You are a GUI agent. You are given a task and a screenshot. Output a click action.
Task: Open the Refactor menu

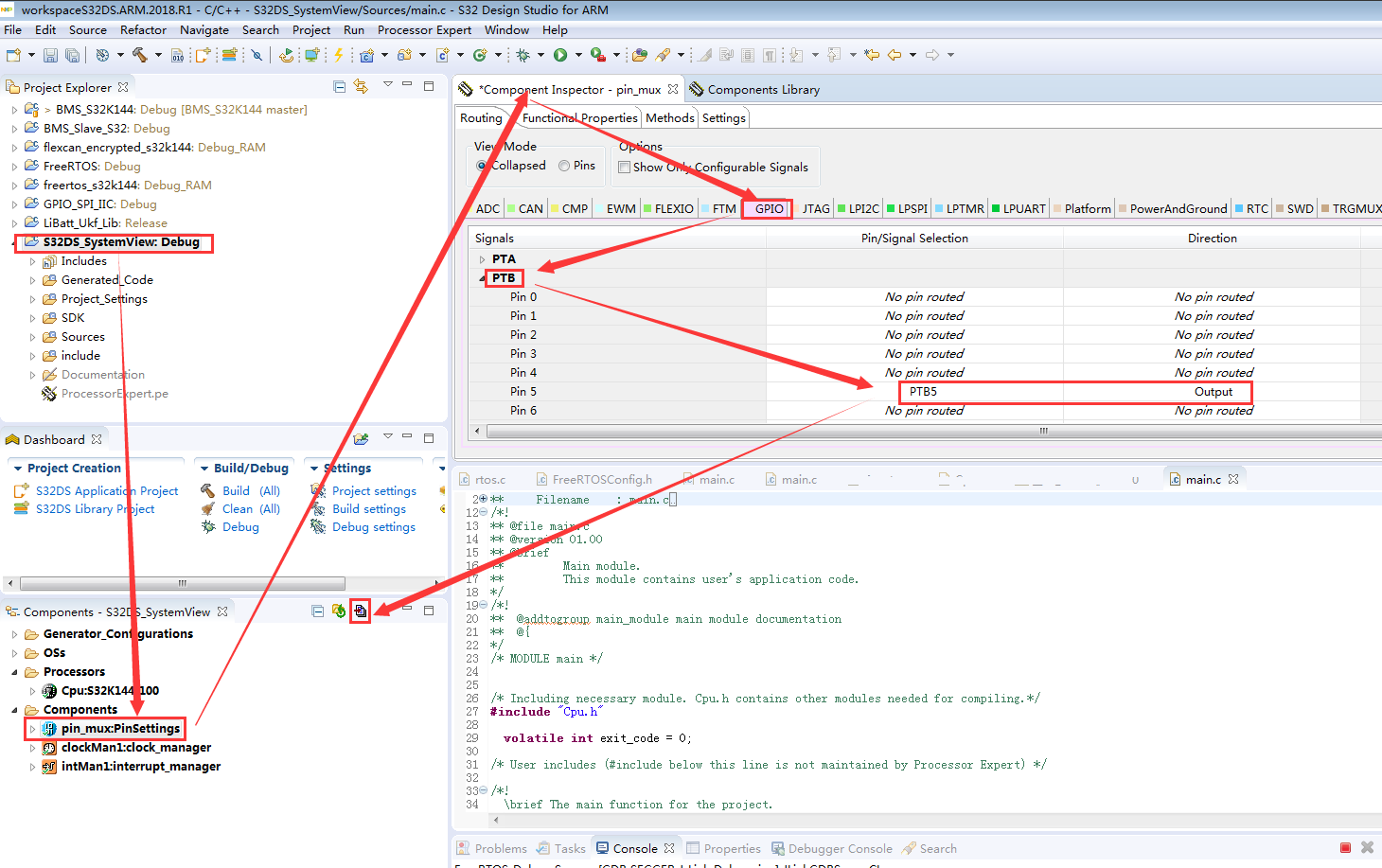pos(143,29)
